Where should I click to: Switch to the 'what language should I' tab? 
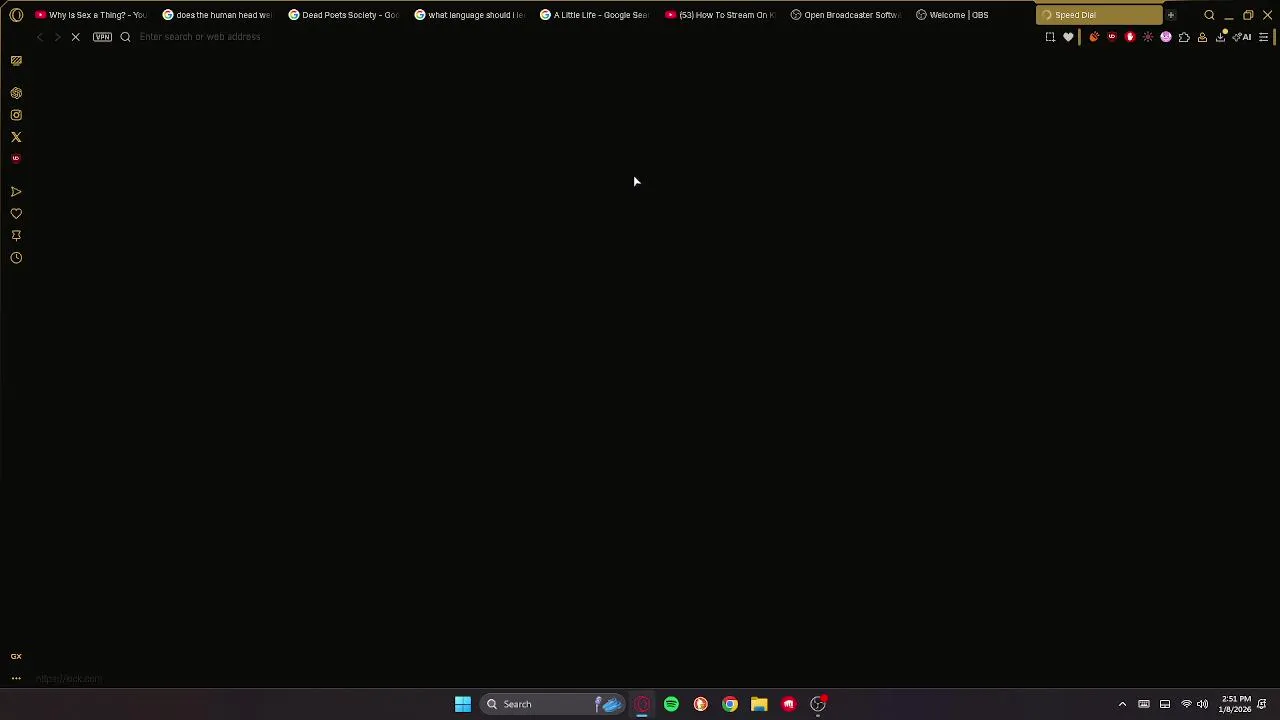pos(469,15)
